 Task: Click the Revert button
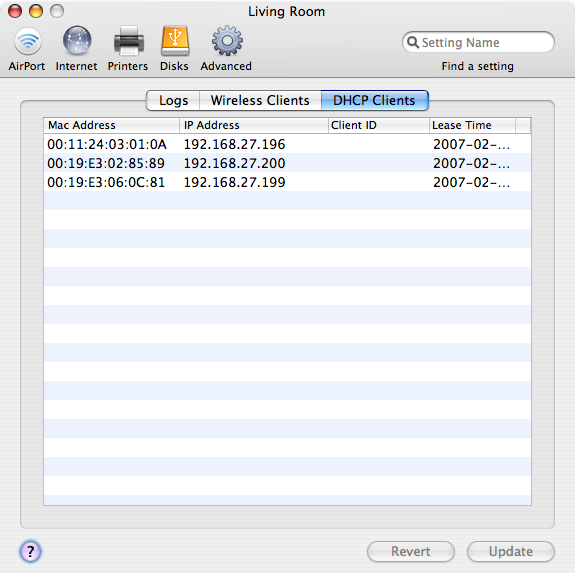point(411,551)
